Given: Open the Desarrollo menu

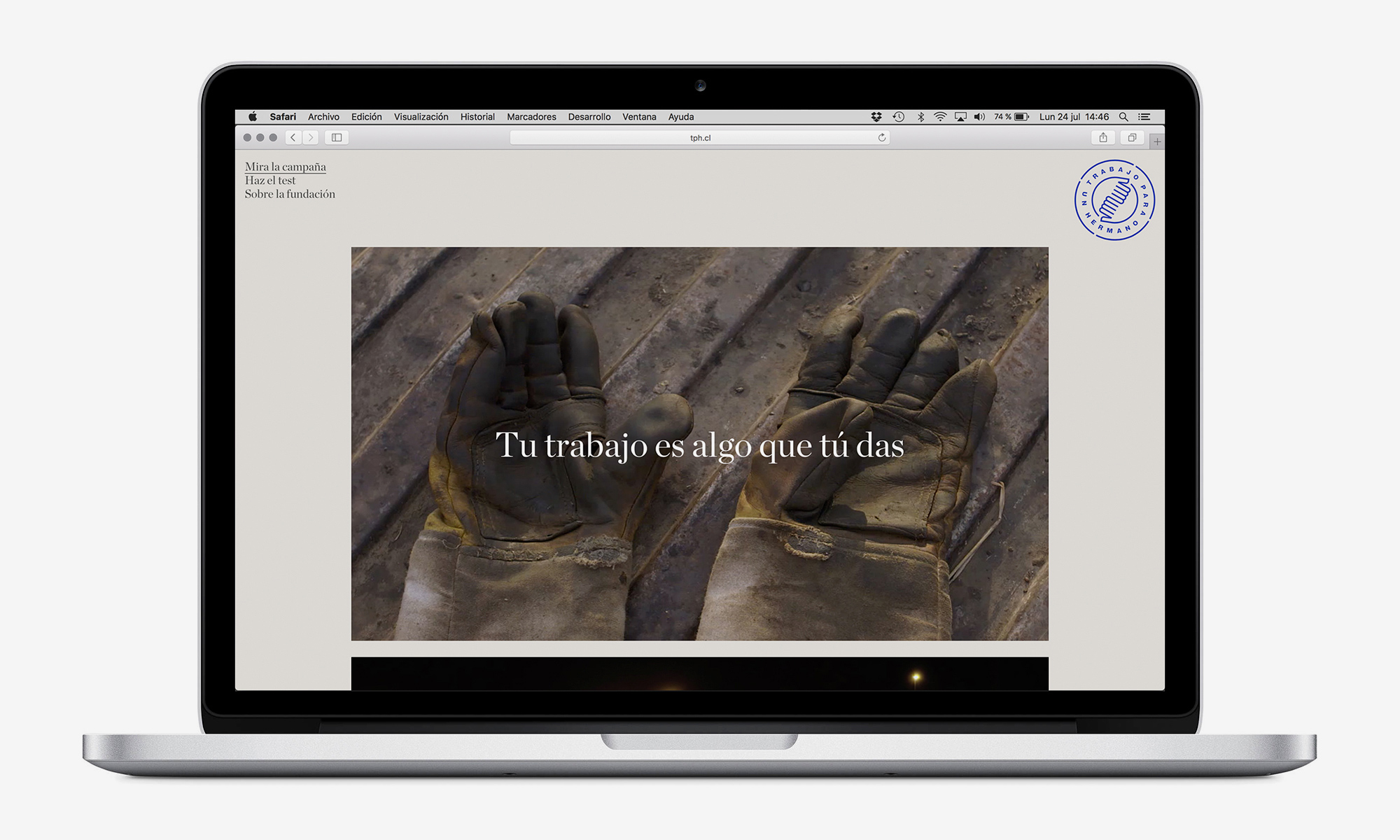Looking at the screenshot, I should click(x=589, y=117).
